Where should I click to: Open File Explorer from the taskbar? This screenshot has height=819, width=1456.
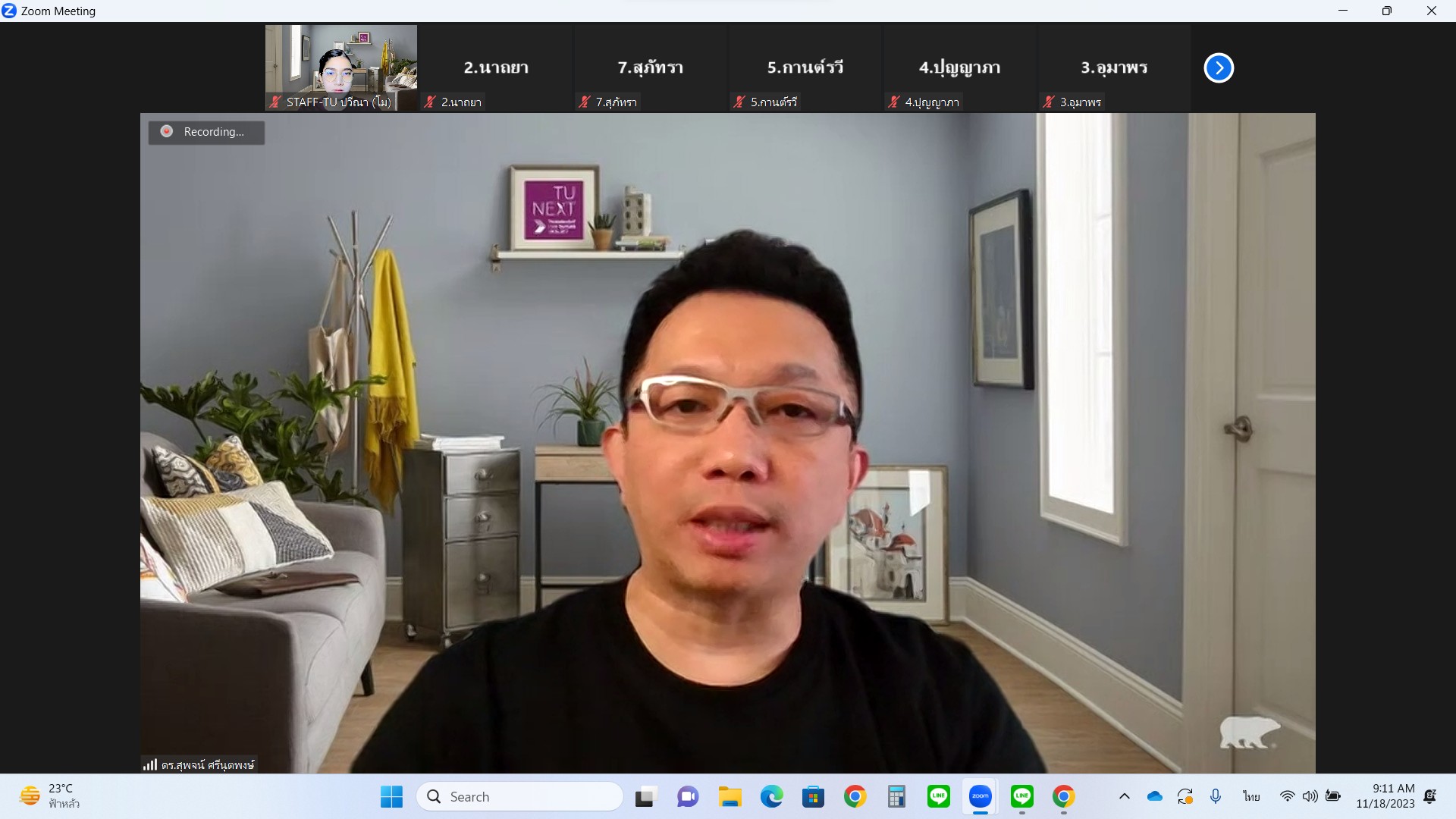[x=730, y=797]
